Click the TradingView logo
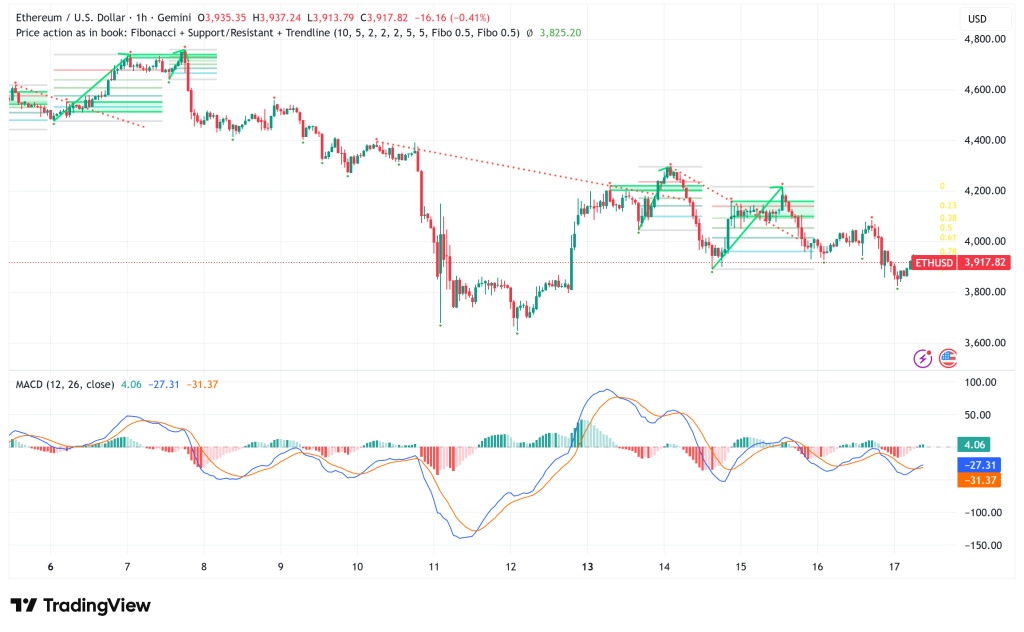Image resolution: width=1024 pixels, height=632 pixels. tap(80, 606)
